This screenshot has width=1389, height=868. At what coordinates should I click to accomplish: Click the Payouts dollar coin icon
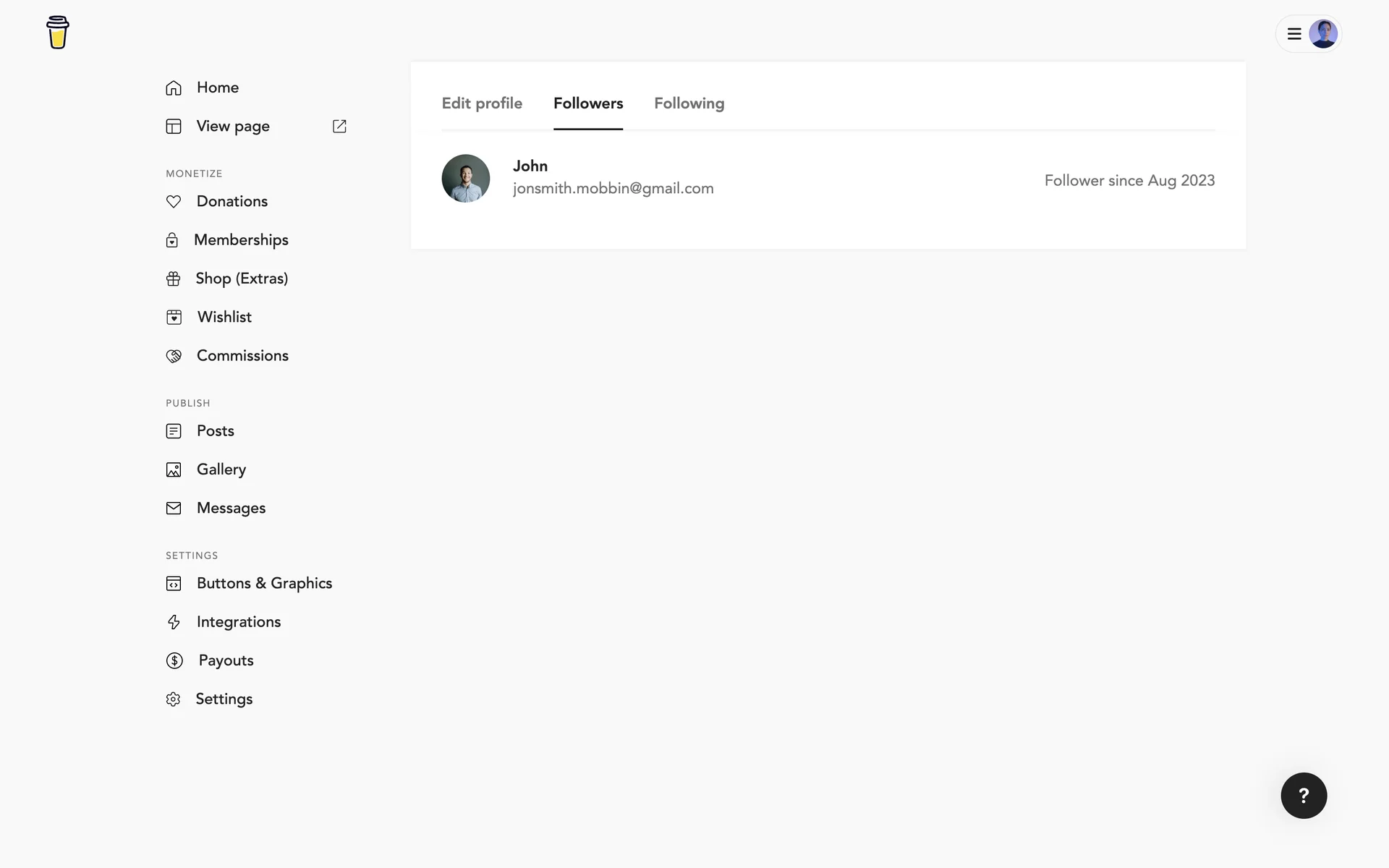tap(174, 660)
